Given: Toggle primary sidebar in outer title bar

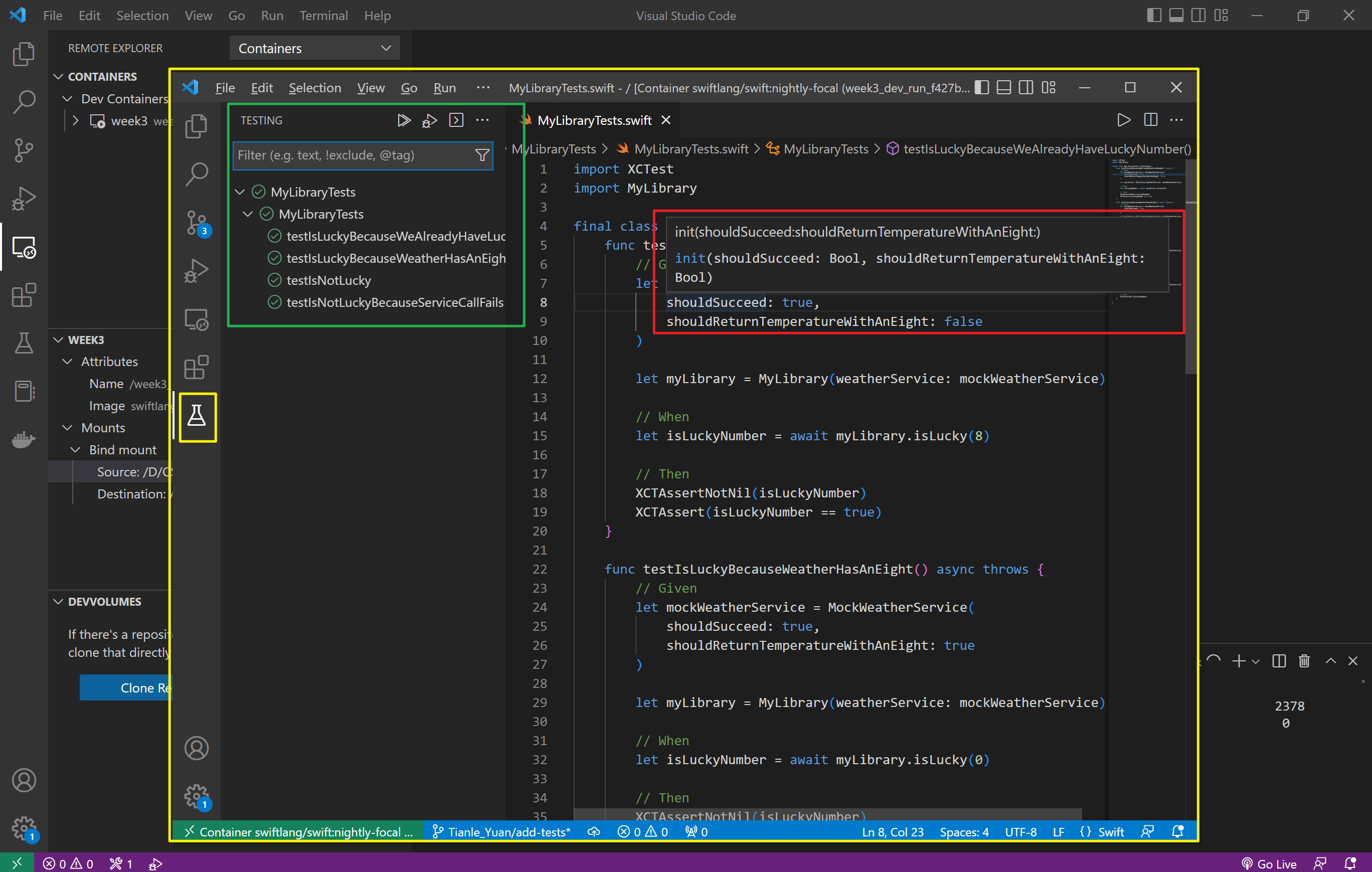Looking at the screenshot, I should (x=1154, y=16).
